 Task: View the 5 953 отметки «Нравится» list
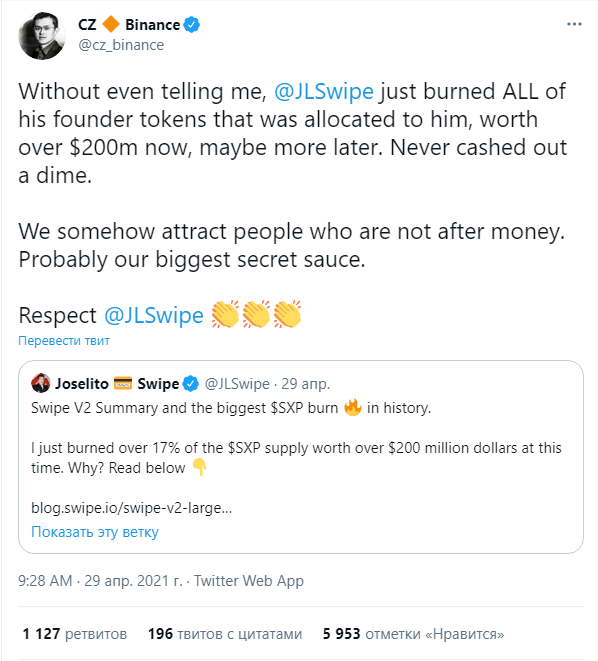[413, 634]
